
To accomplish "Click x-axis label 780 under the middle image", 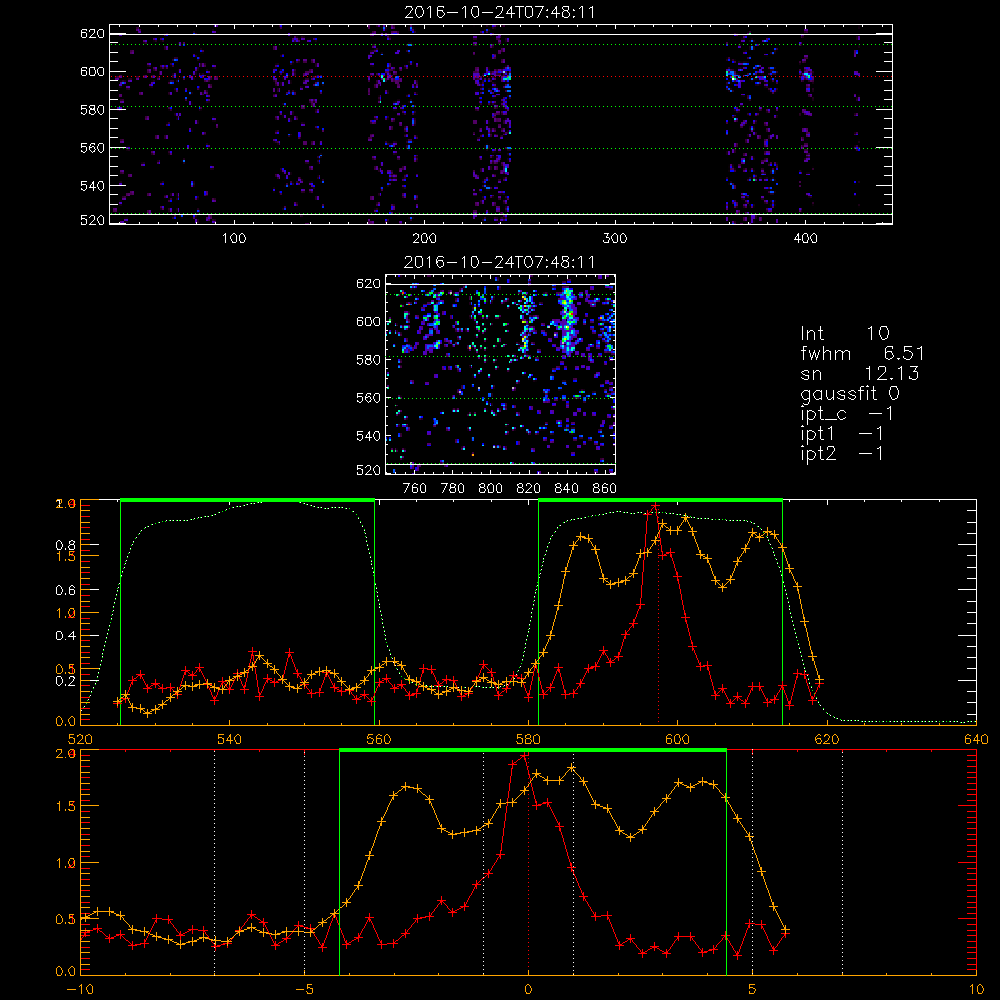I will (453, 489).
